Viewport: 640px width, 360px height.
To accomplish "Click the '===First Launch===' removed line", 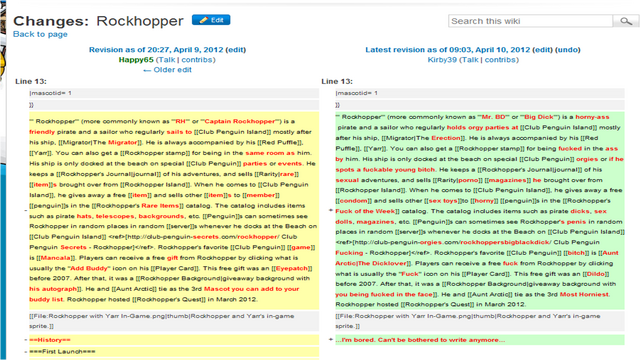I will coord(174,351).
